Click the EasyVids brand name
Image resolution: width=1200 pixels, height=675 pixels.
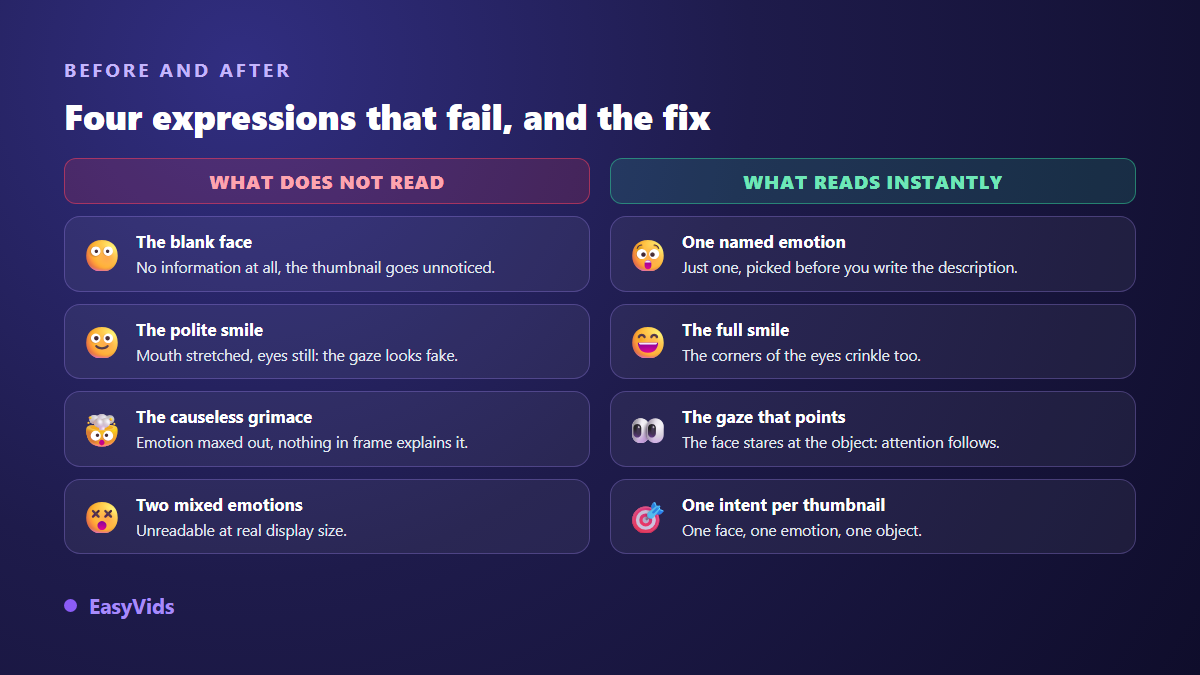132,607
